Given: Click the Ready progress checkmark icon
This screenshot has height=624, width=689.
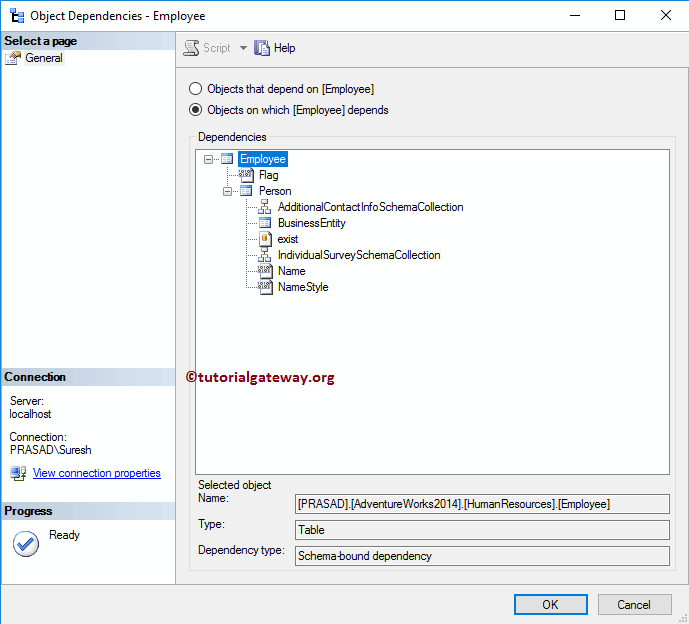Looking at the screenshot, I should click(x=25, y=544).
